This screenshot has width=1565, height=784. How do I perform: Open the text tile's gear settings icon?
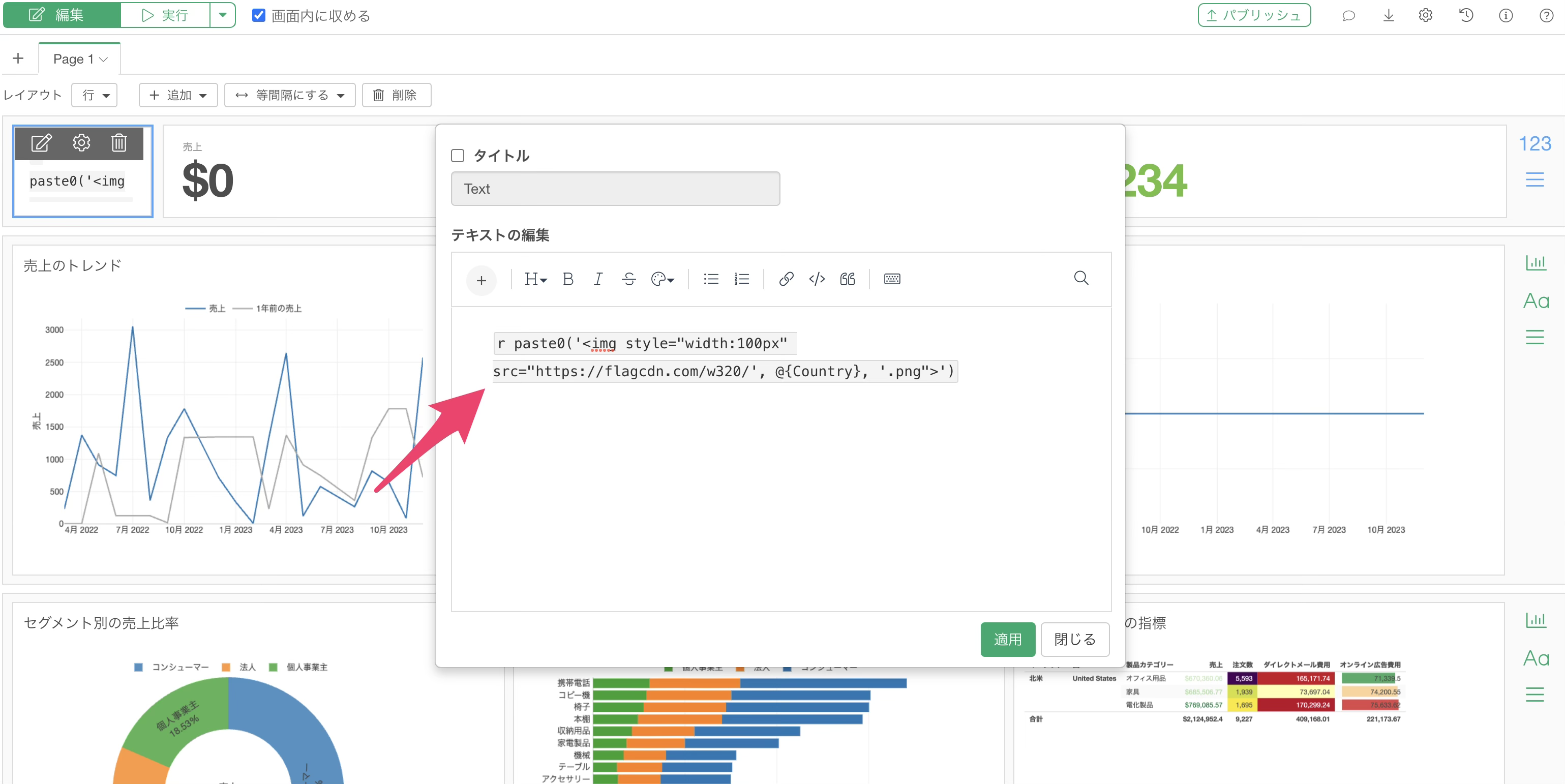pos(81,143)
